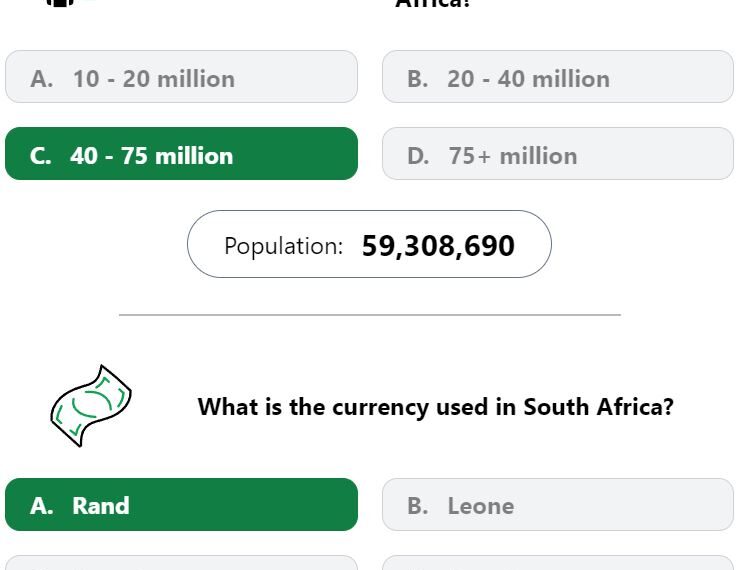Choose option B, 20 - 40 million
The width and height of the screenshot is (738, 570).
[x=558, y=77]
